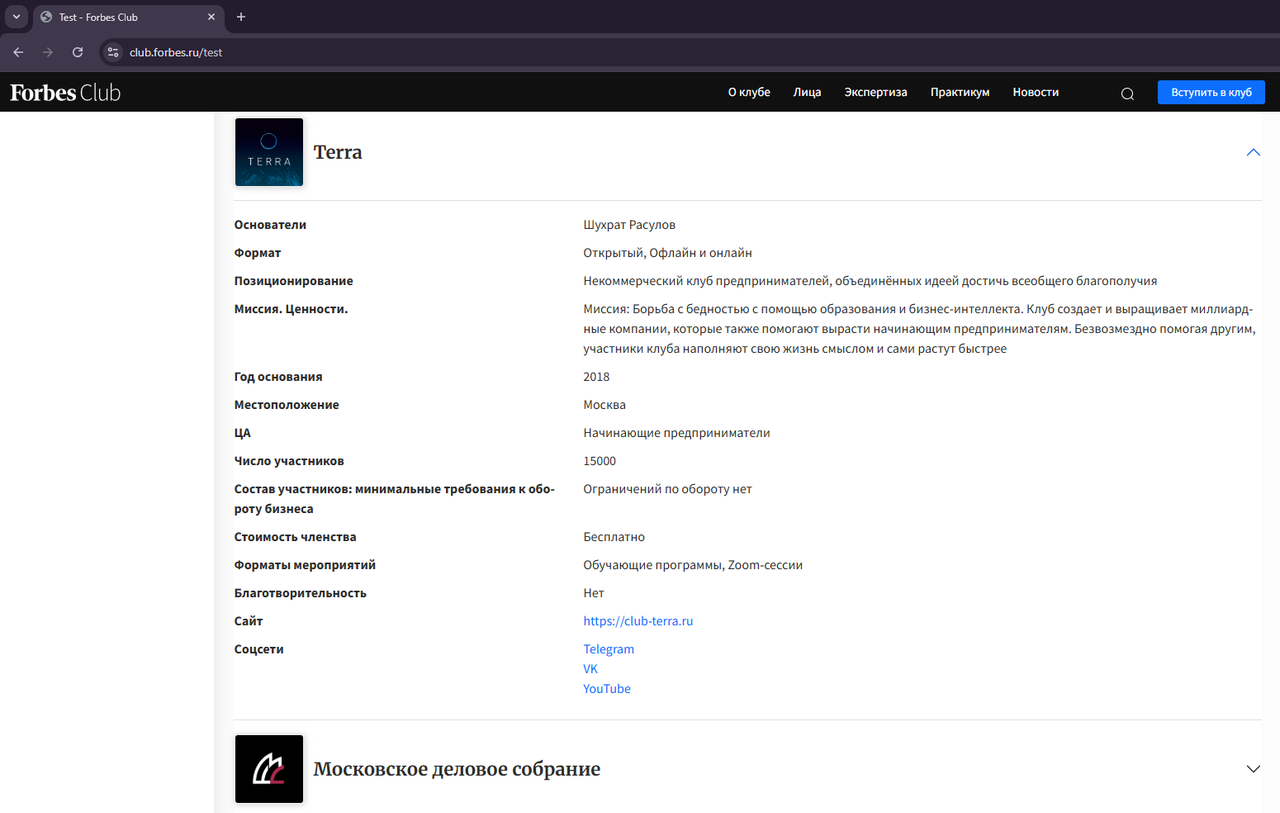Collapse the Terra section with chevron

[1253, 152]
